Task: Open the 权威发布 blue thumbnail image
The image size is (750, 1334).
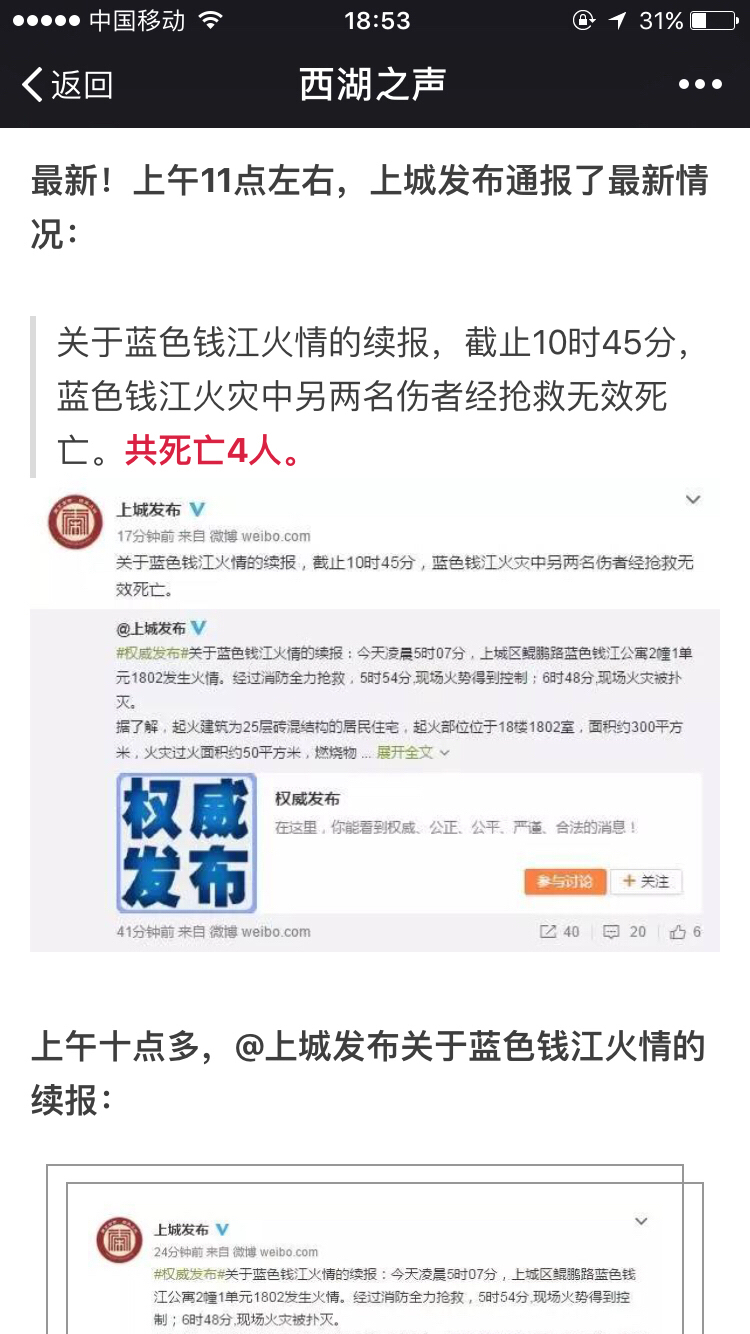Action: [x=187, y=843]
